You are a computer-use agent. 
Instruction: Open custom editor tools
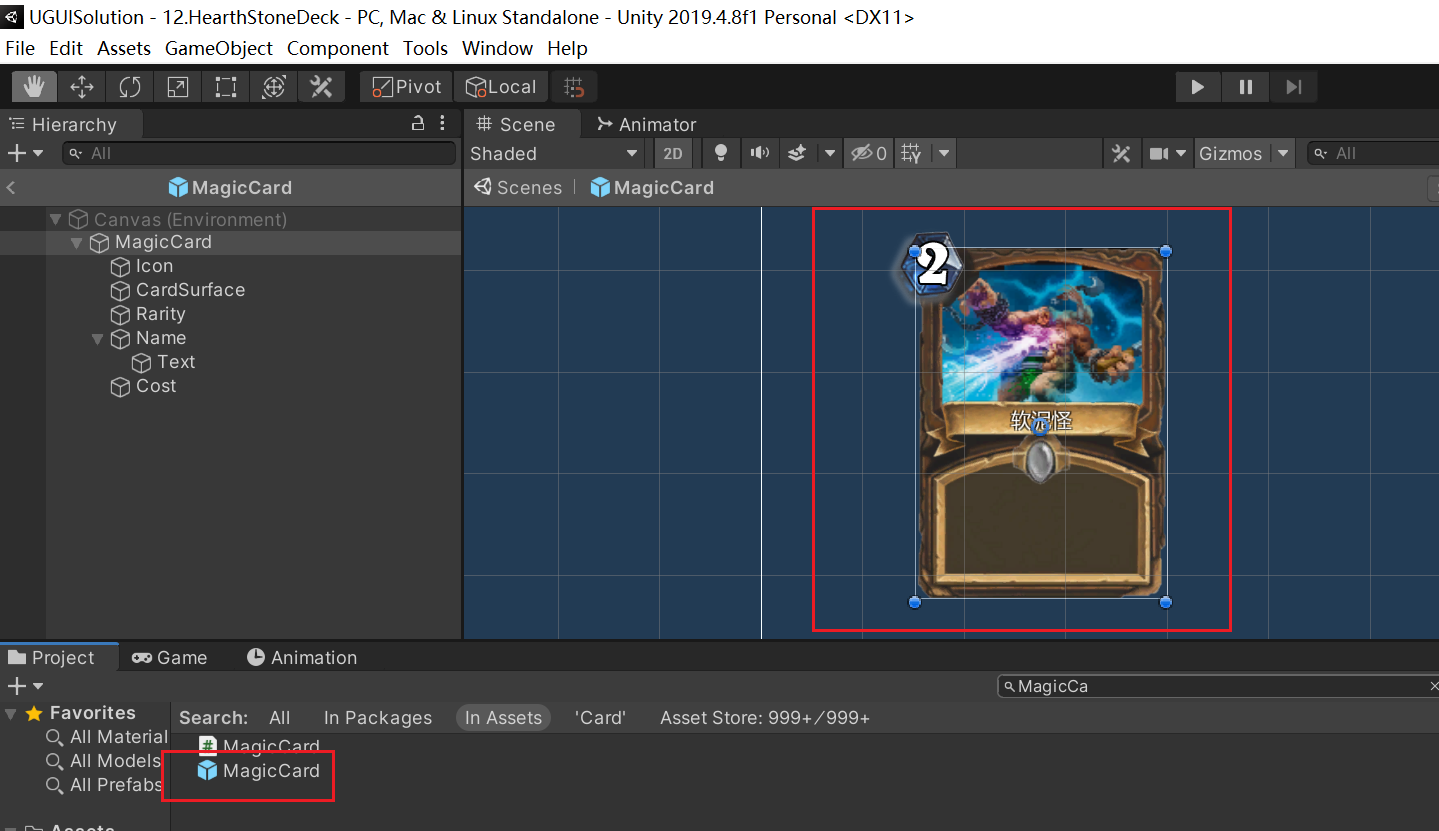click(x=321, y=87)
